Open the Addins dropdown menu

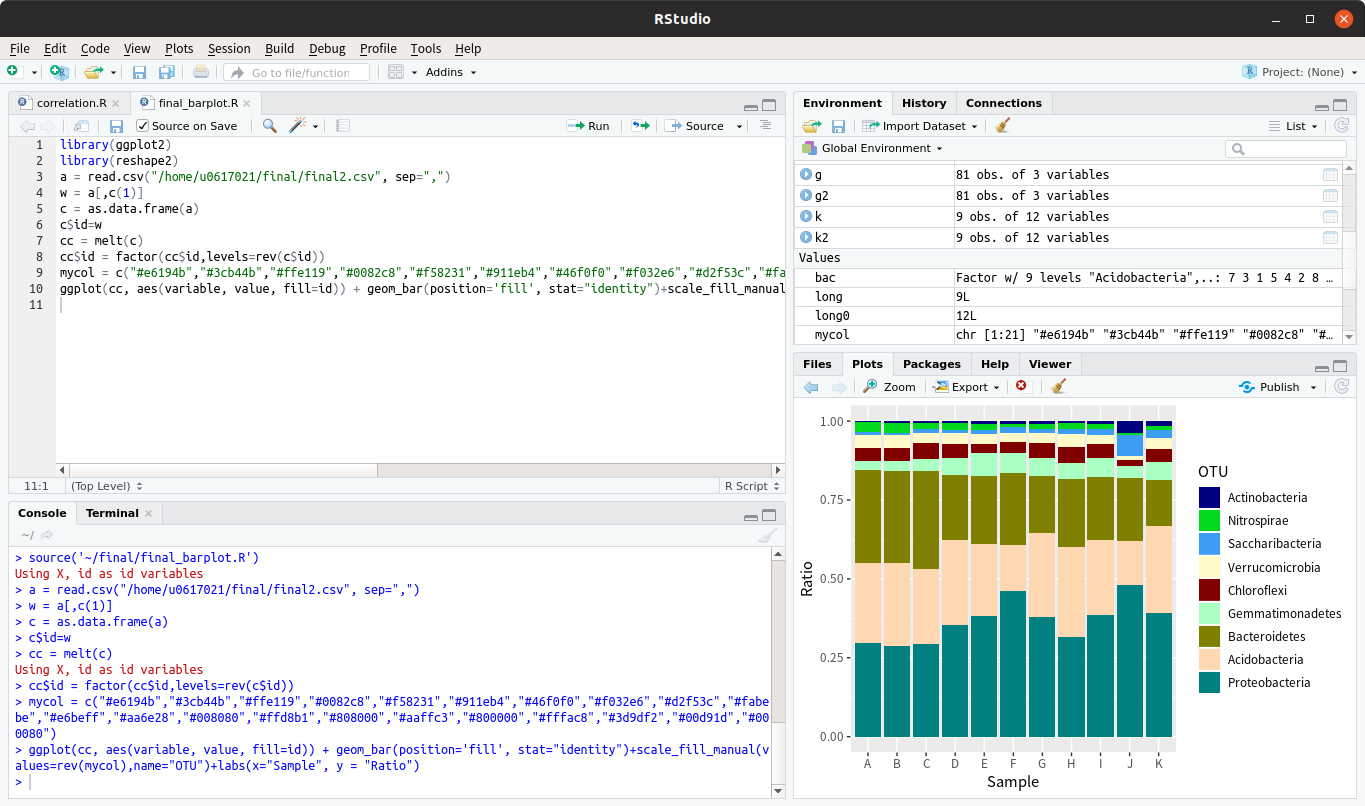point(451,72)
